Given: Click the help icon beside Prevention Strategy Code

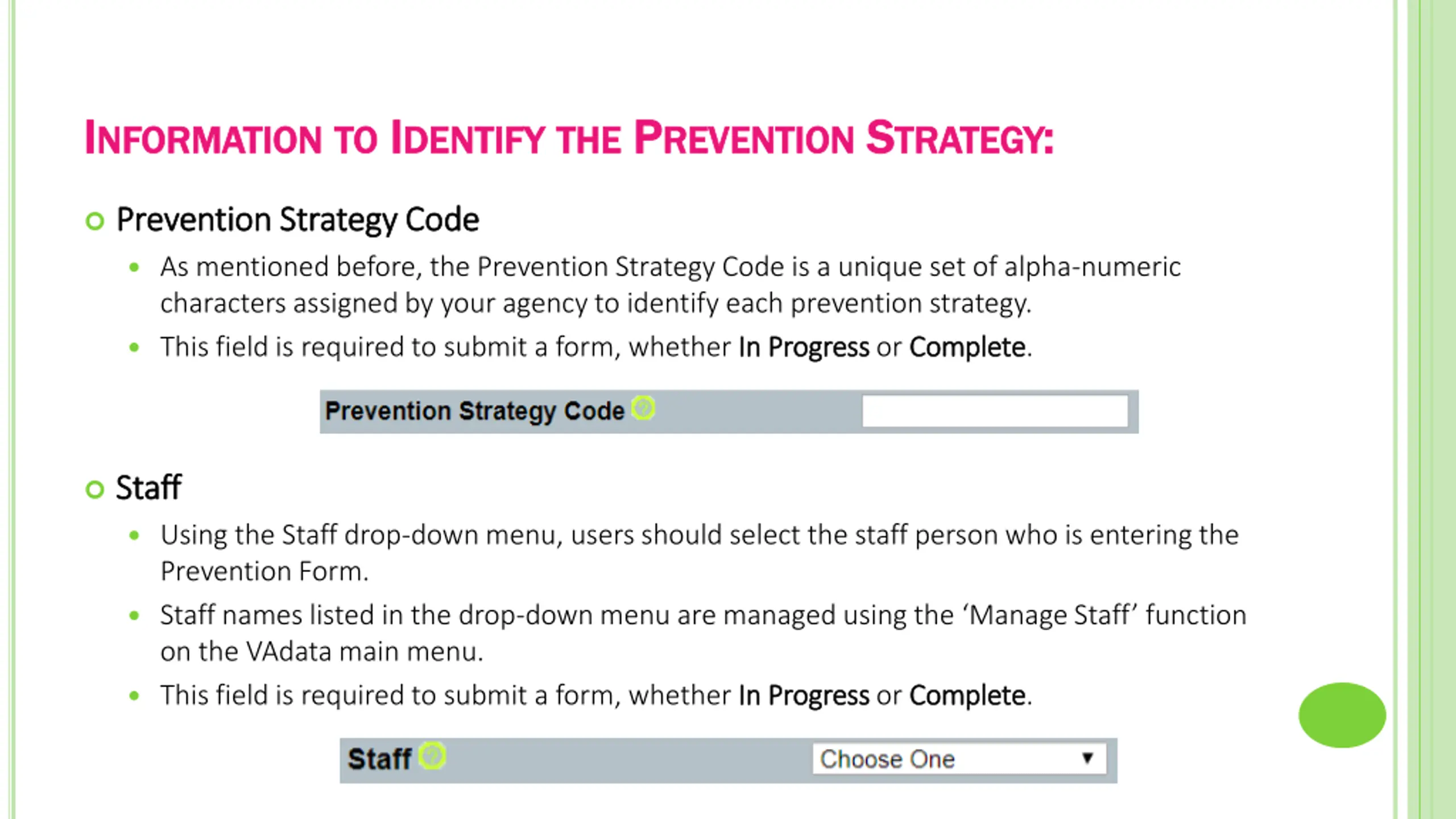Looking at the screenshot, I should tap(643, 408).
